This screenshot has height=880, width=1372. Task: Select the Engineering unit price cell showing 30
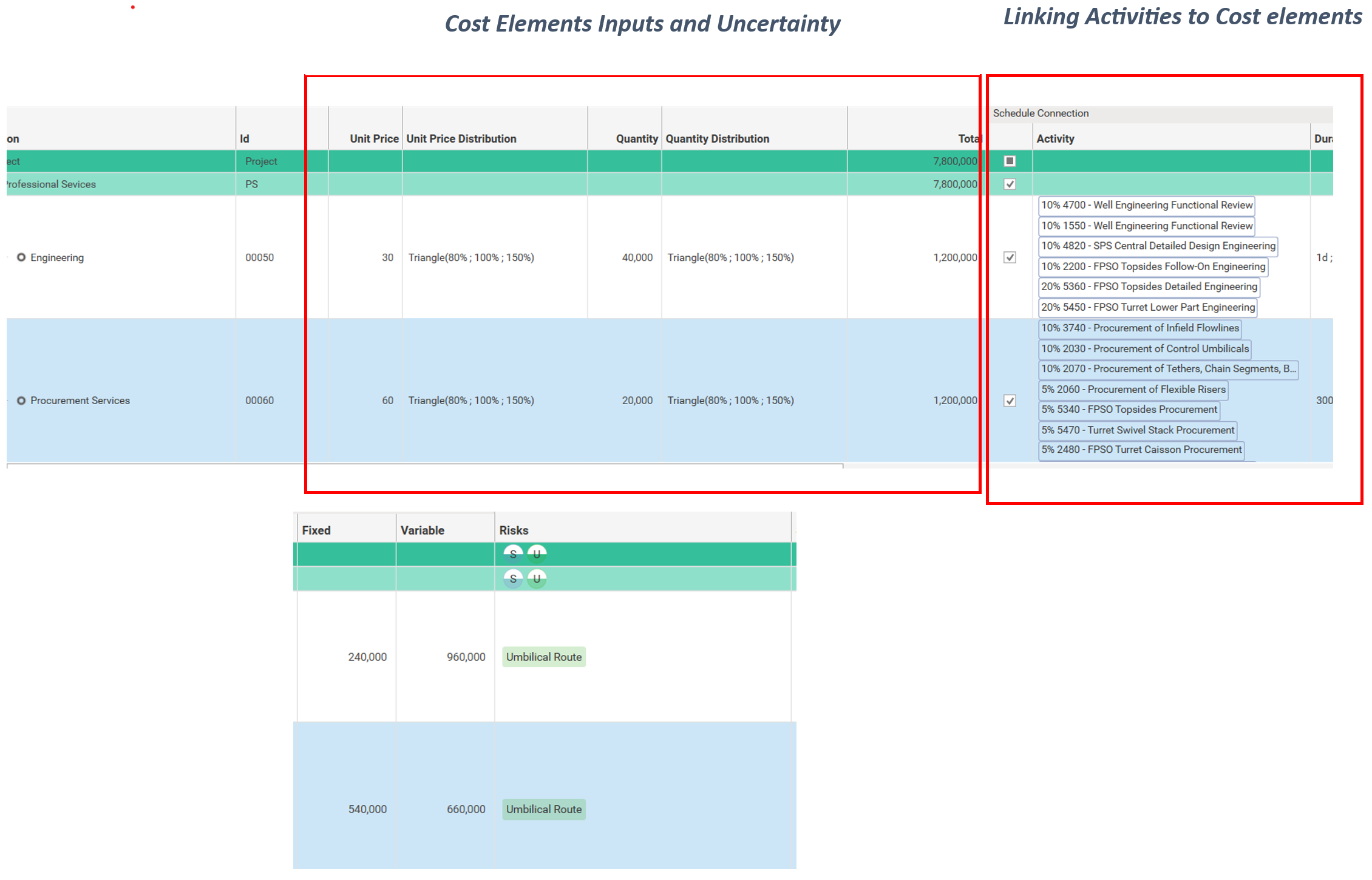(387, 257)
